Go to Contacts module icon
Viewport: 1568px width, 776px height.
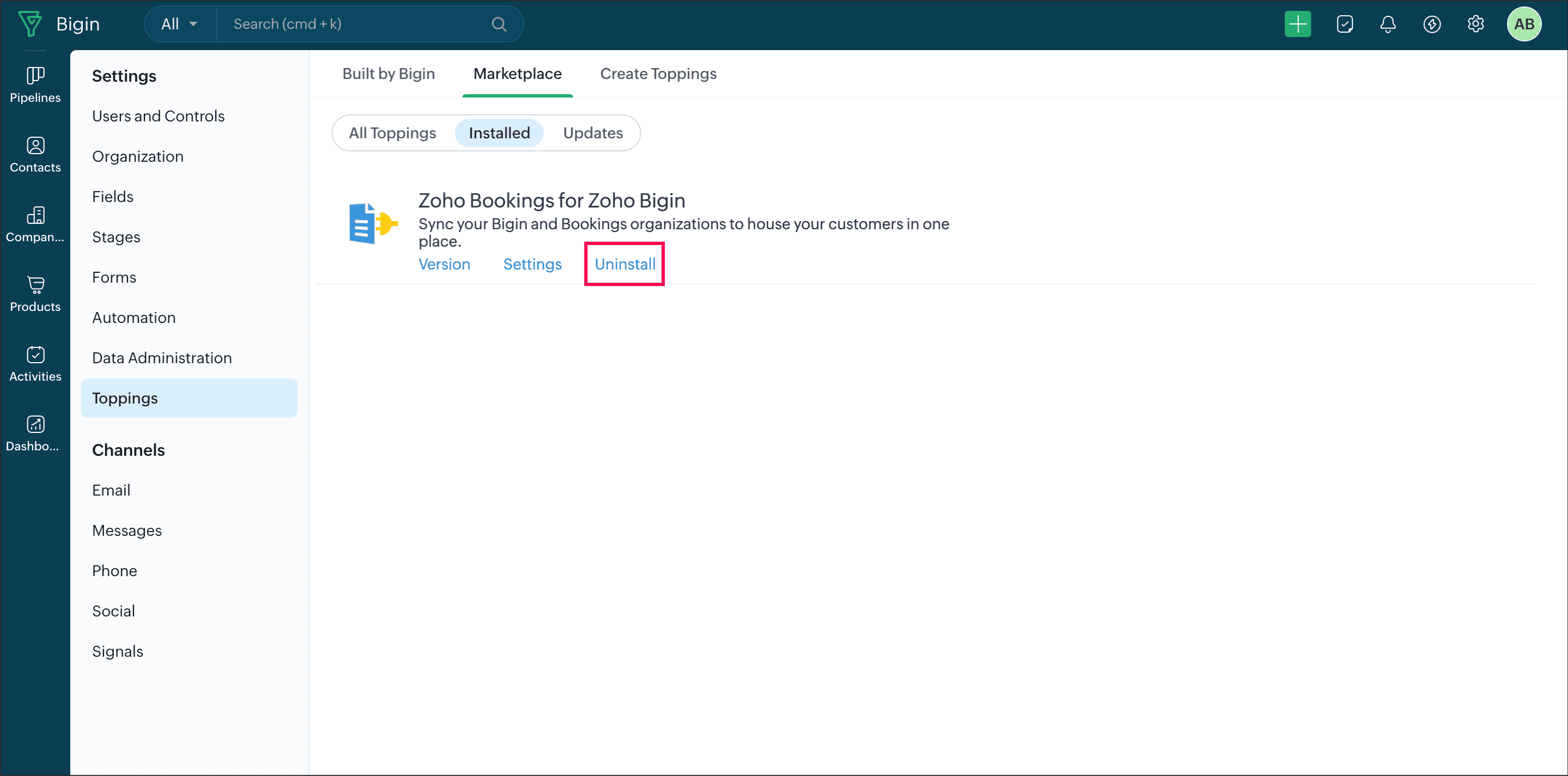tap(35, 155)
